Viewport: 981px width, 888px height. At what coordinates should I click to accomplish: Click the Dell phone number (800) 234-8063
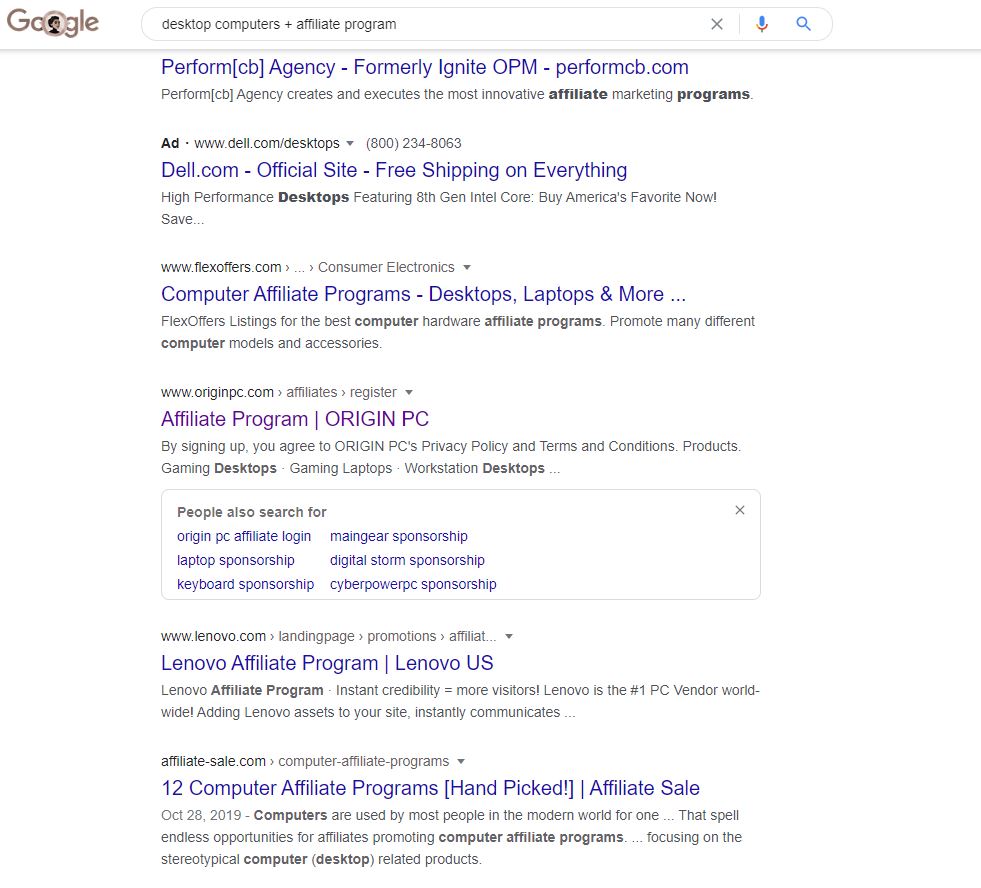[x=414, y=143]
